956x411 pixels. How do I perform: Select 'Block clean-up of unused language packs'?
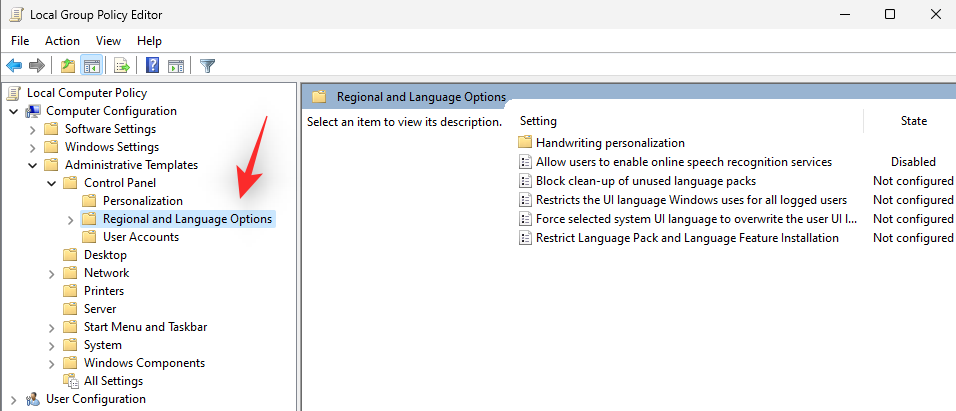pyautogui.click(x=646, y=181)
